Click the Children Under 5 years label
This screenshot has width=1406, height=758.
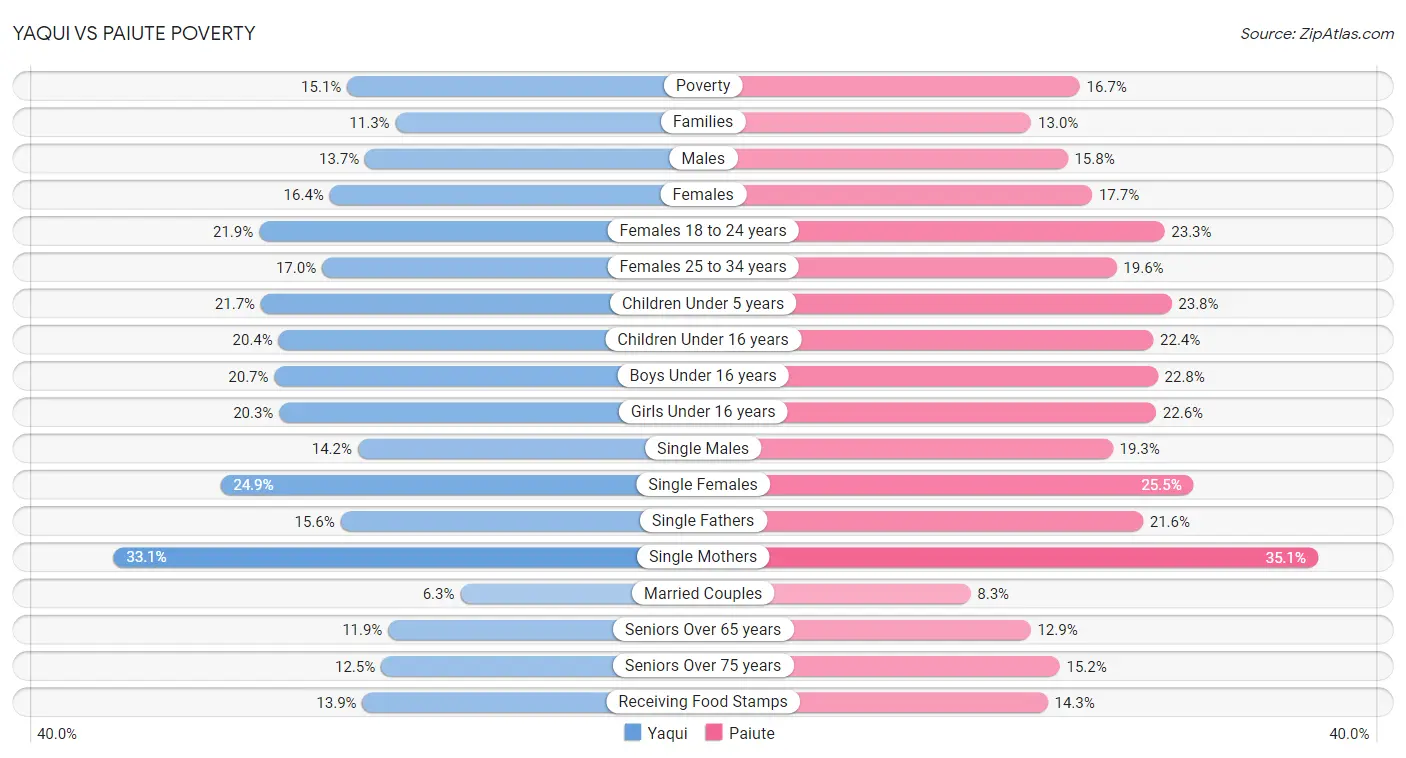point(703,303)
